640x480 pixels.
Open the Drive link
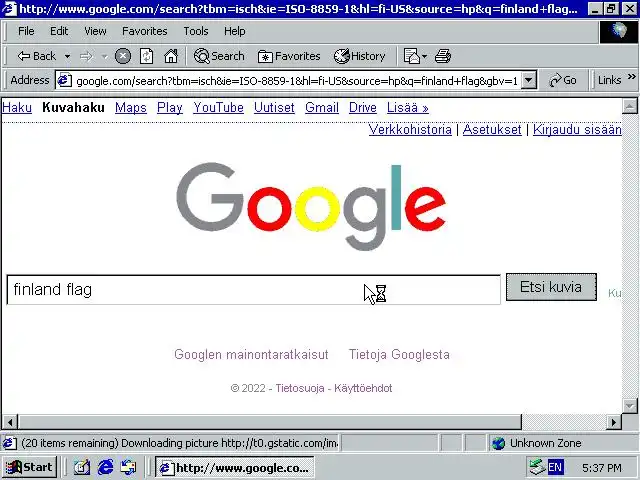362,107
